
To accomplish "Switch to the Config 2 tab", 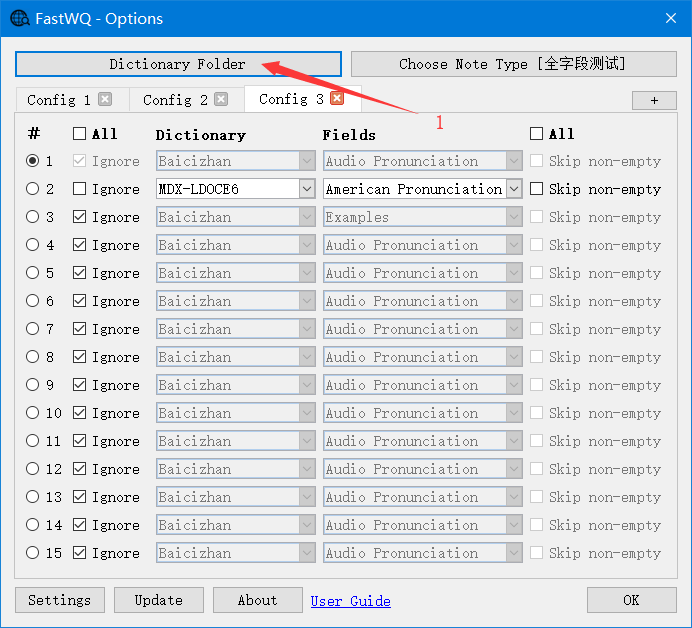I will coord(175,100).
